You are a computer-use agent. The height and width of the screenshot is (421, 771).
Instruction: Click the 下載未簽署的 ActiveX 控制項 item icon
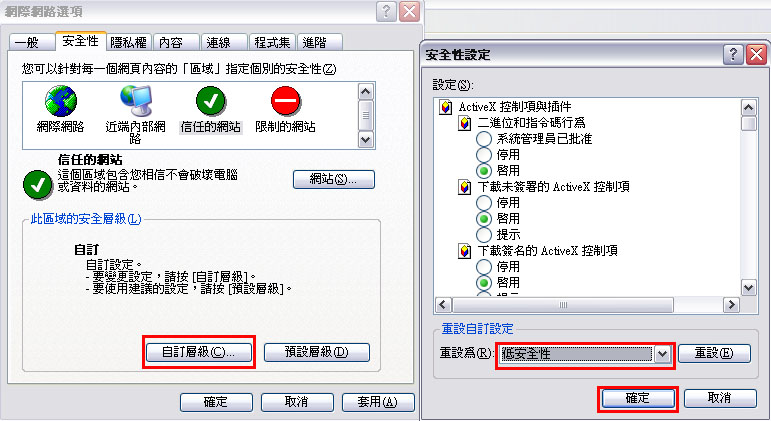pyautogui.click(x=465, y=187)
